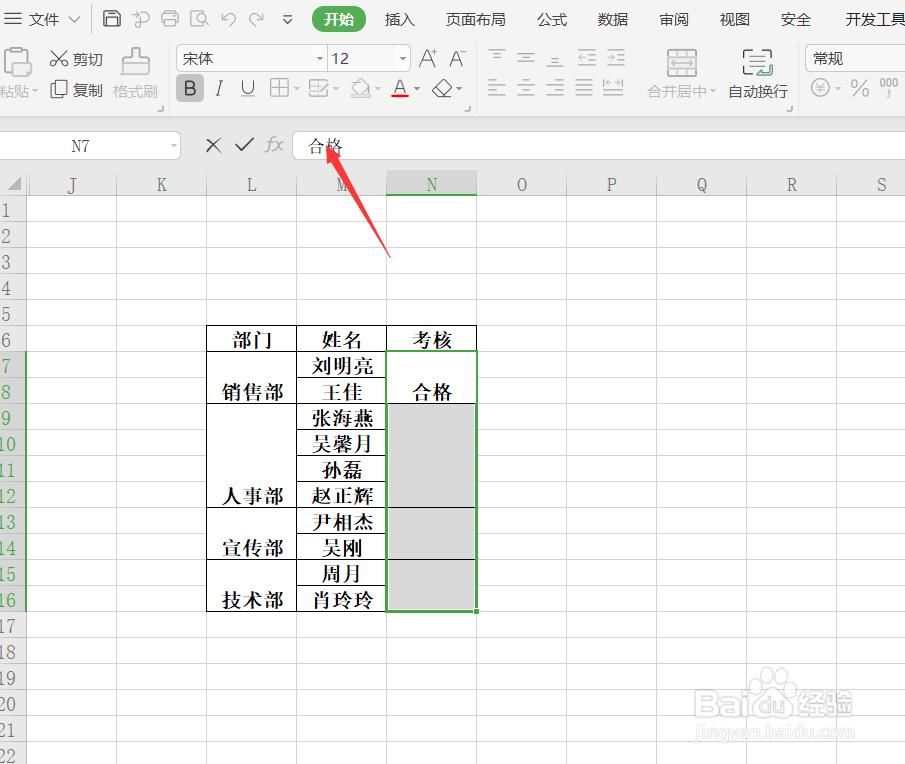Switch to the 插入 (Insert) tab
This screenshot has height=764, width=905.
pyautogui.click(x=399, y=20)
